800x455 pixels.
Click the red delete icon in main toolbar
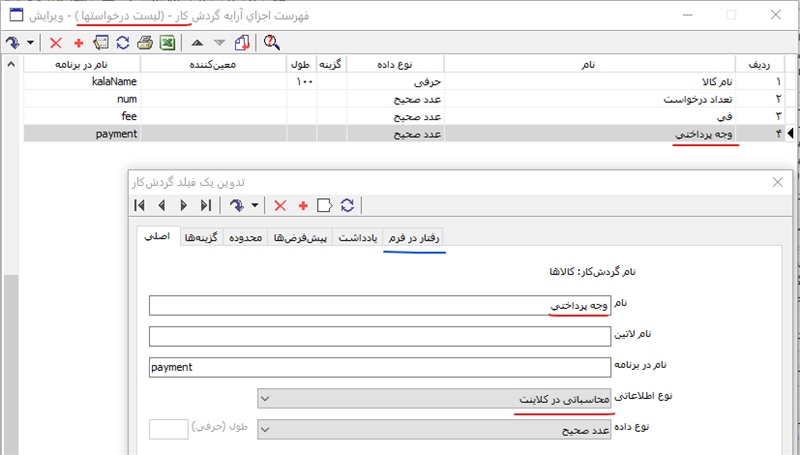pyautogui.click(x=56, y=42)
